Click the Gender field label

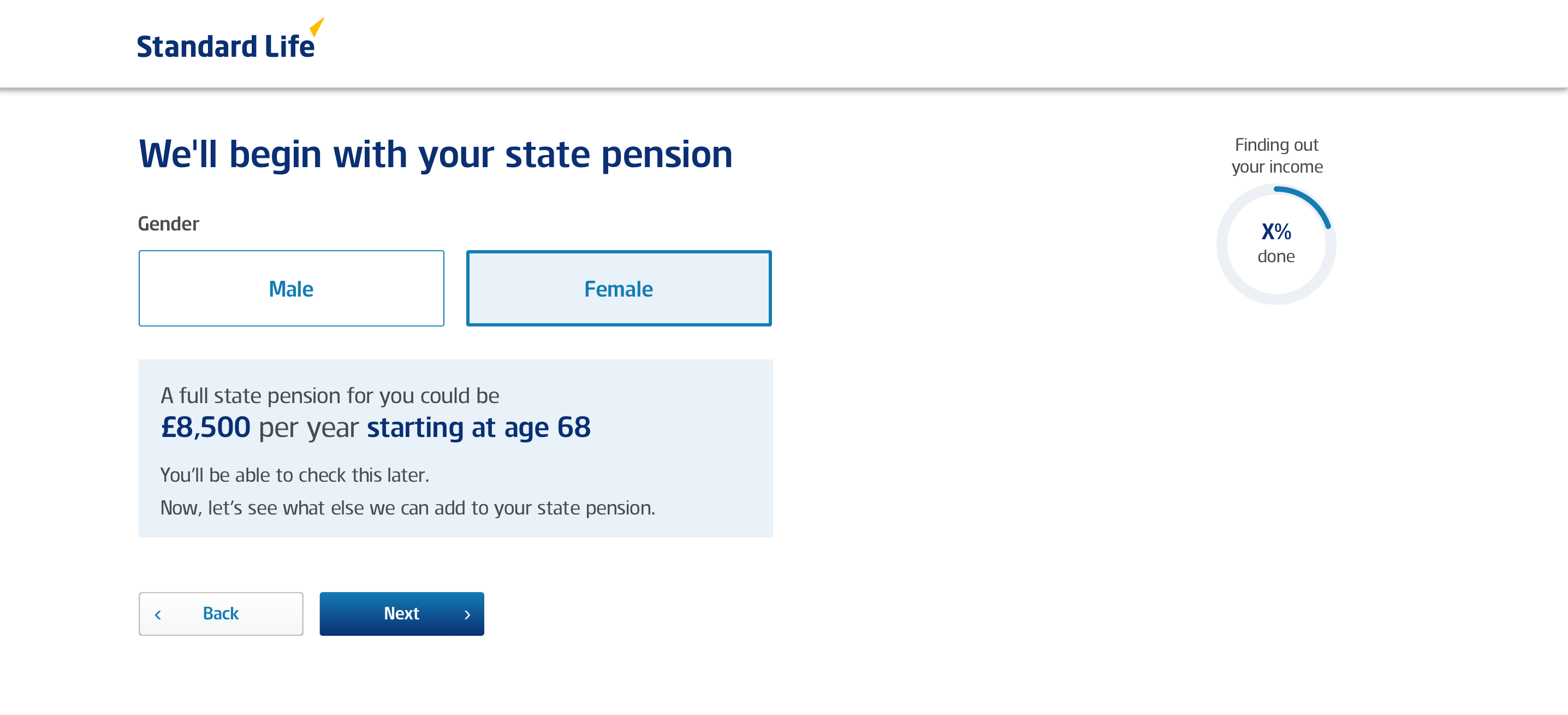click(x=169, y=223)
